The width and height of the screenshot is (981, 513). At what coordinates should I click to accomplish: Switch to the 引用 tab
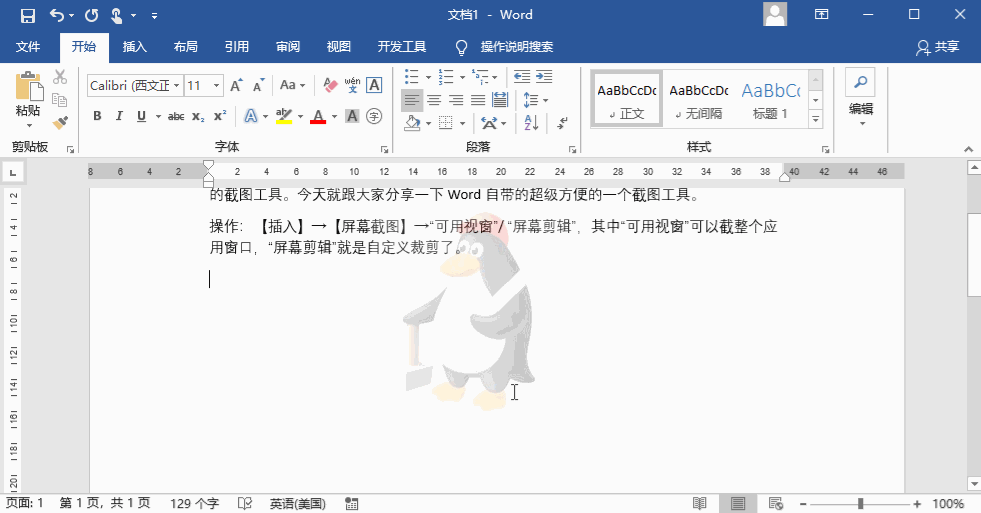[237, 47]
